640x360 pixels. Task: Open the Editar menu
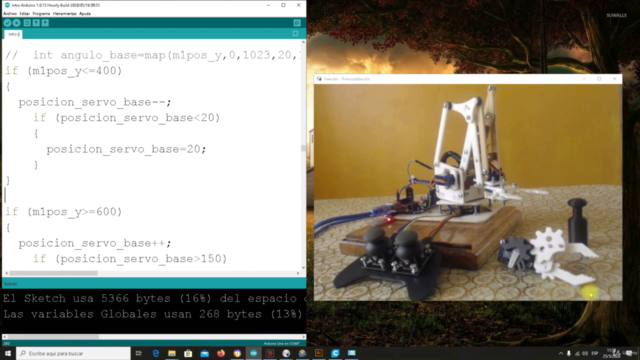click(24, 13)
